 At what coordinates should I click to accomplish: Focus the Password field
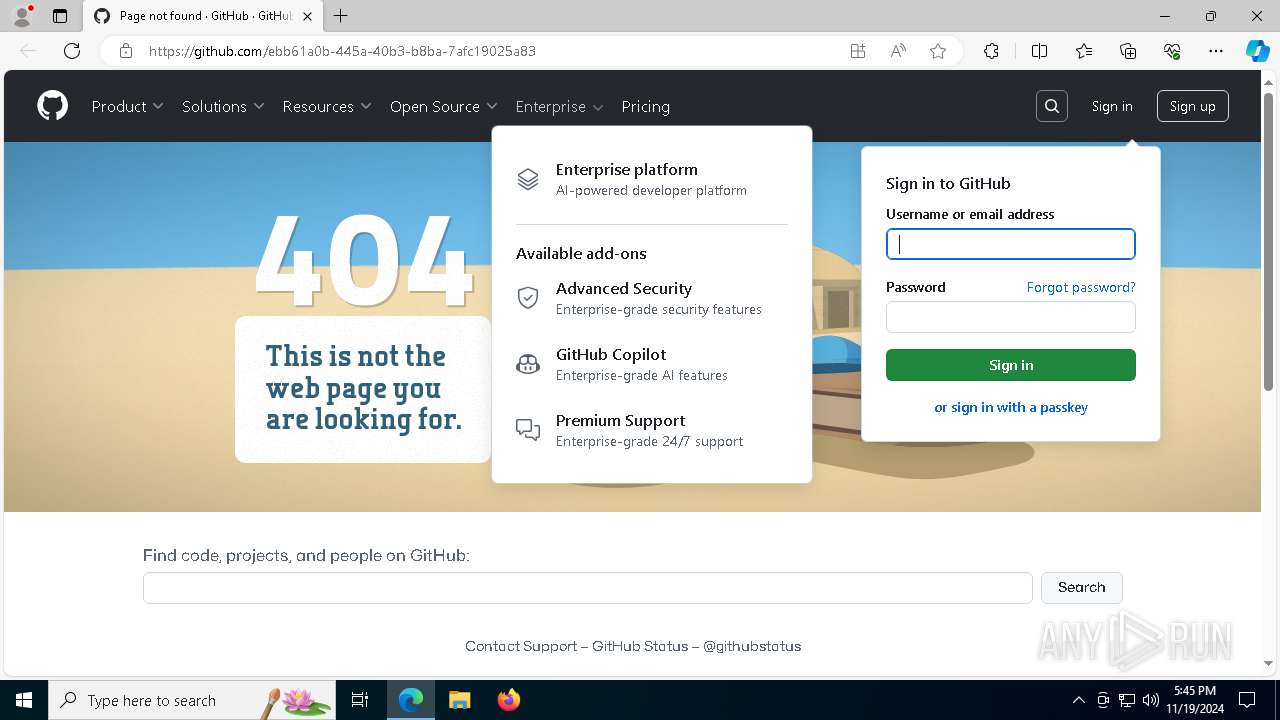(x=1011, y=317)
